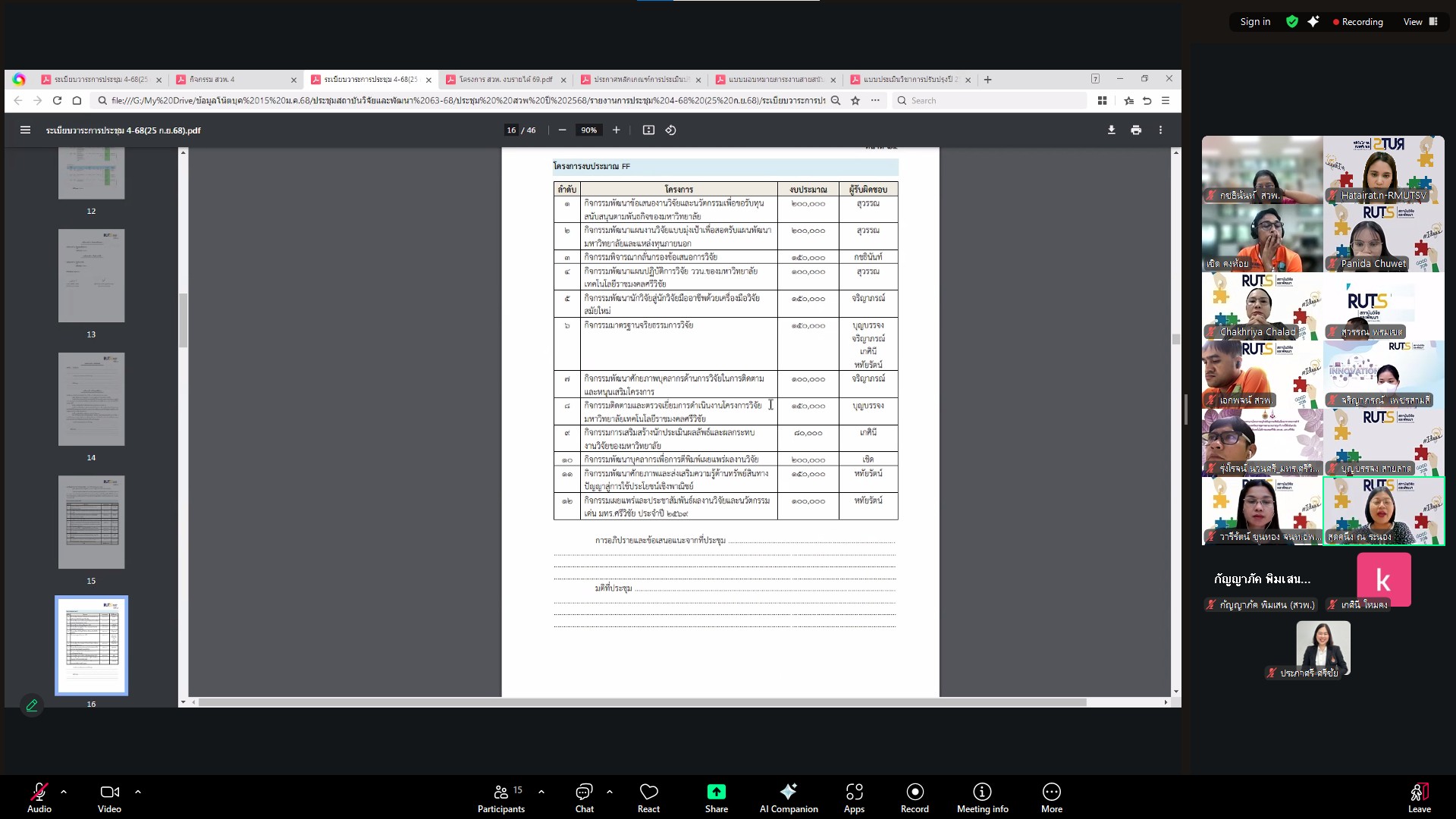
Task: Rotate the PDF page counterclockwise
Action: pos(670,130)
